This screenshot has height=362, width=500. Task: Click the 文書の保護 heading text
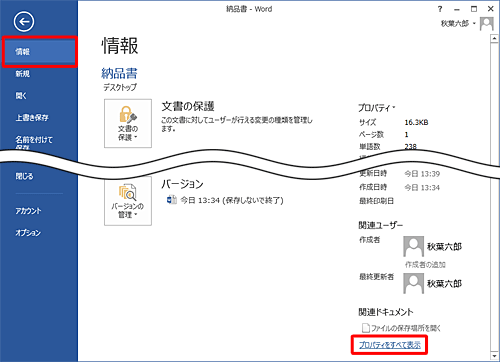tap(188, 106)
